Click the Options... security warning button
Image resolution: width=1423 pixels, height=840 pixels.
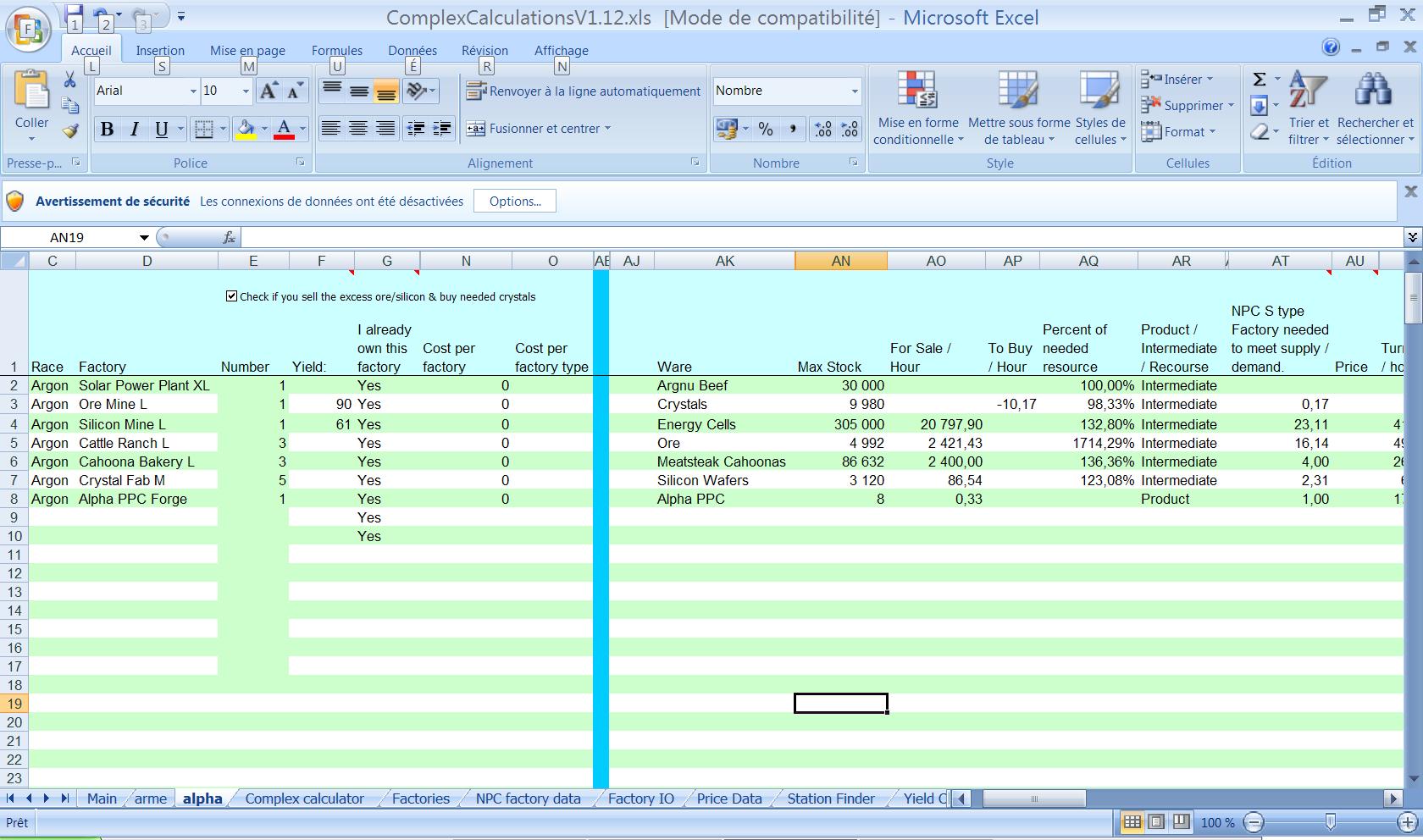tap(514, 202)
